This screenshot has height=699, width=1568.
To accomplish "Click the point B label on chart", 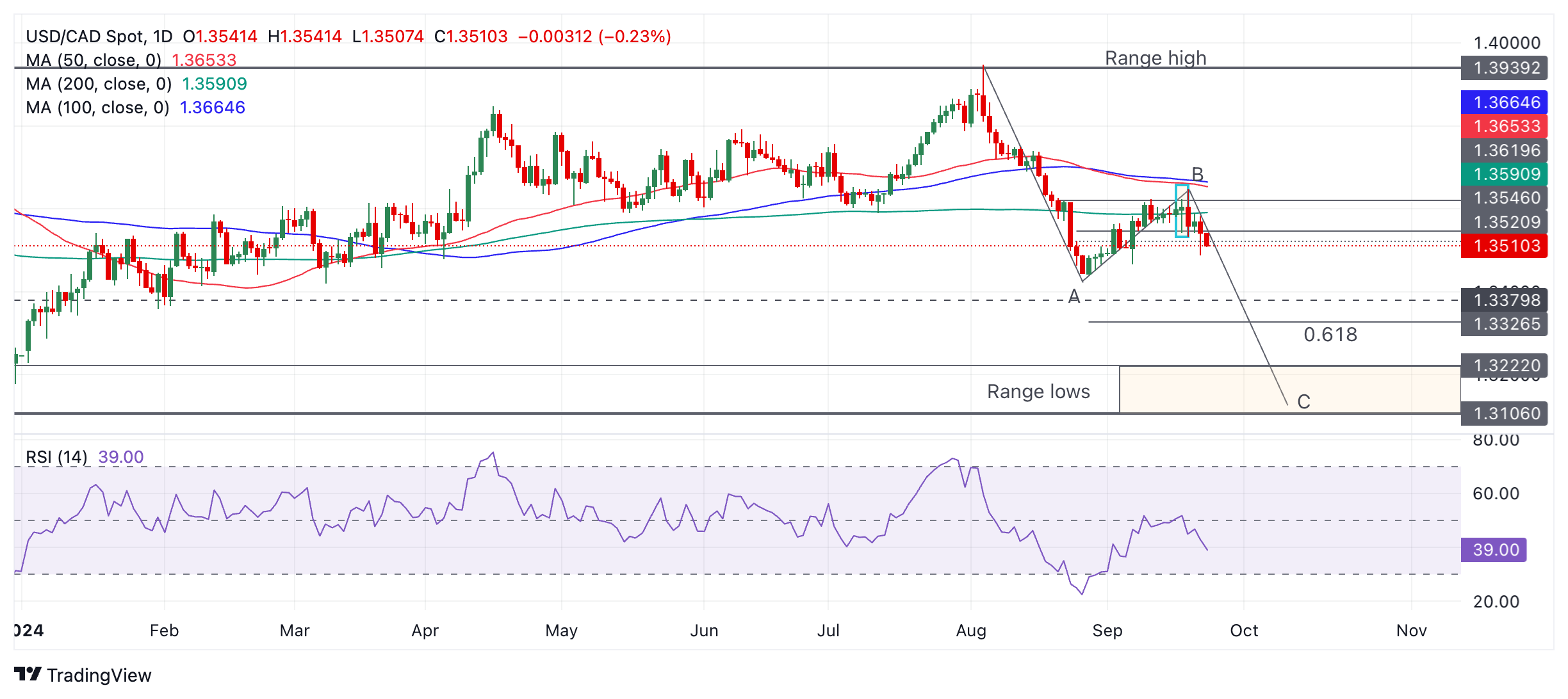I will [1198, 173].
